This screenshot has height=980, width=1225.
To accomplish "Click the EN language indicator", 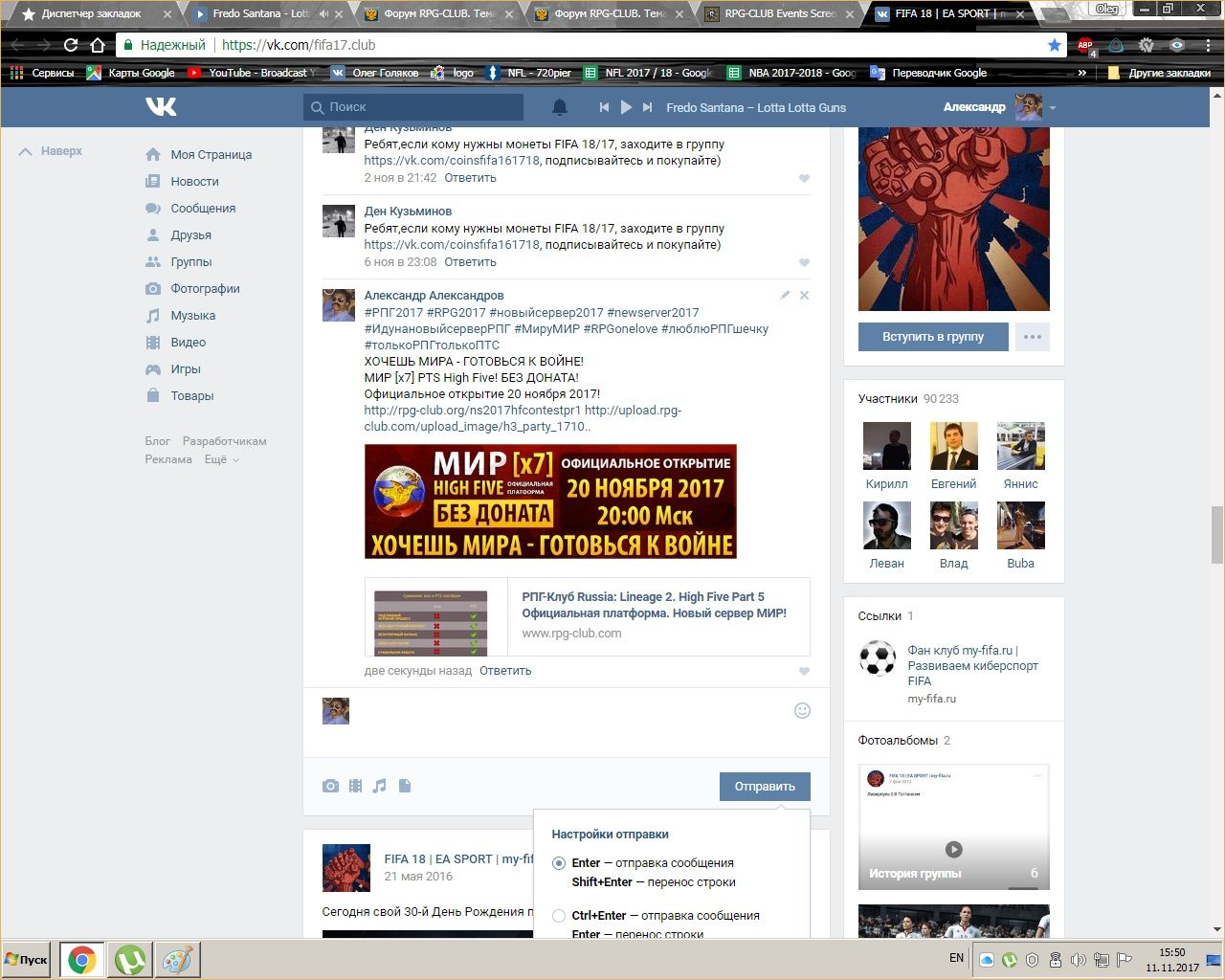I will pyautogui.click(x=956, y=958).
